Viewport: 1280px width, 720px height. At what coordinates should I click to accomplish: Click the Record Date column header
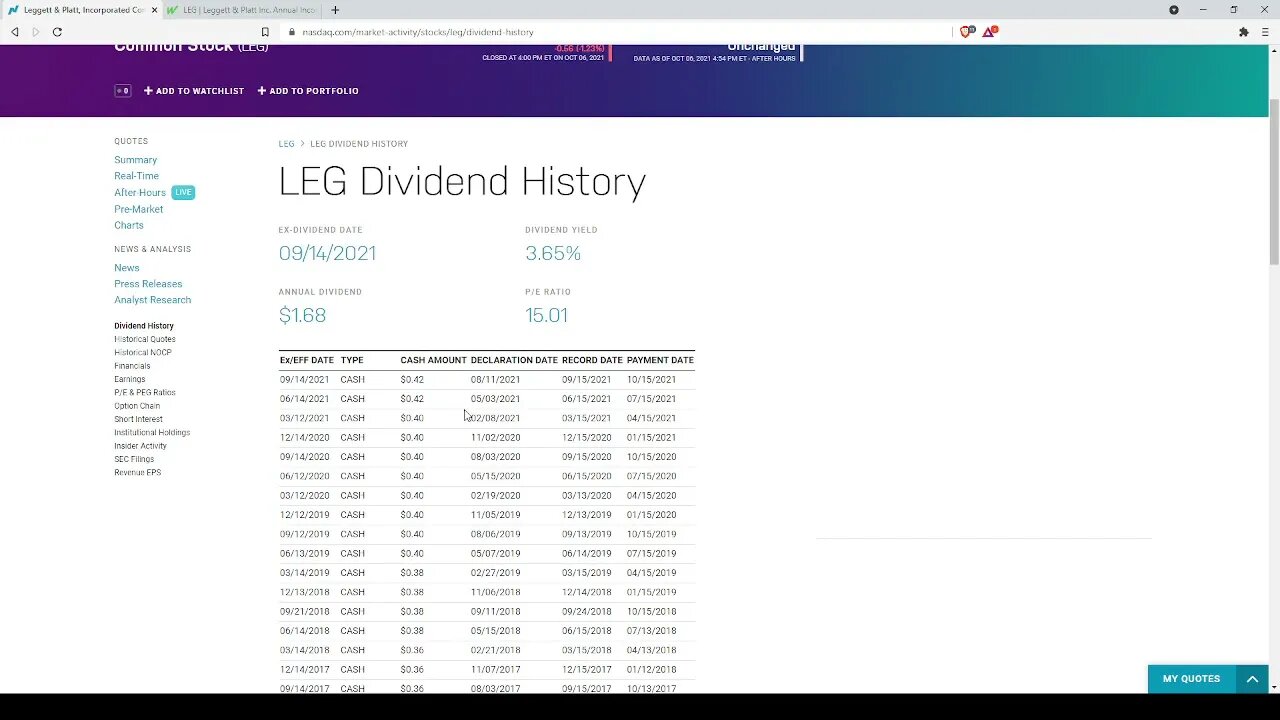592,360
